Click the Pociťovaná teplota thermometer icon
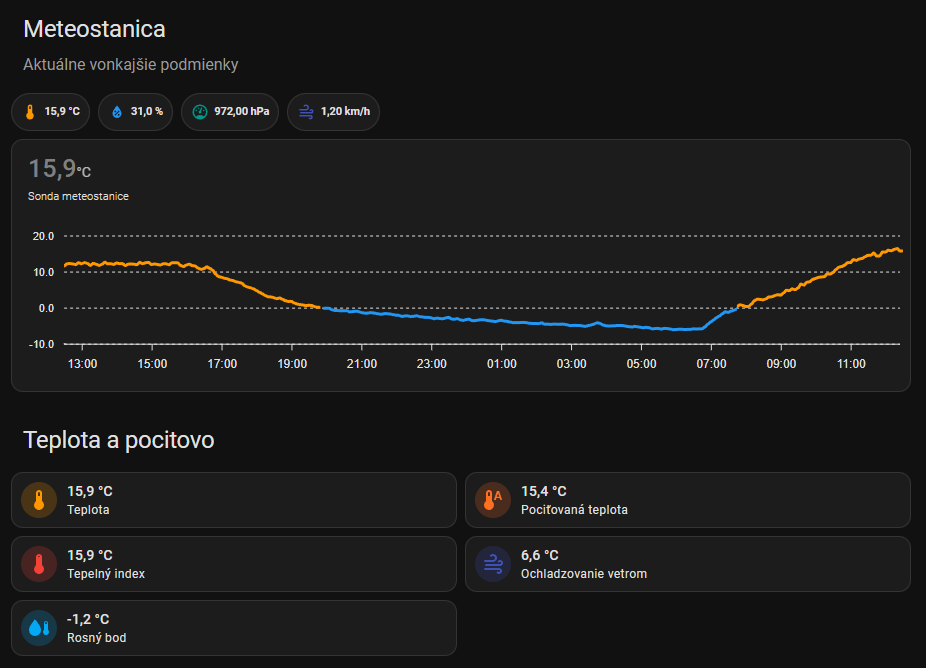 tap(493, 500)
